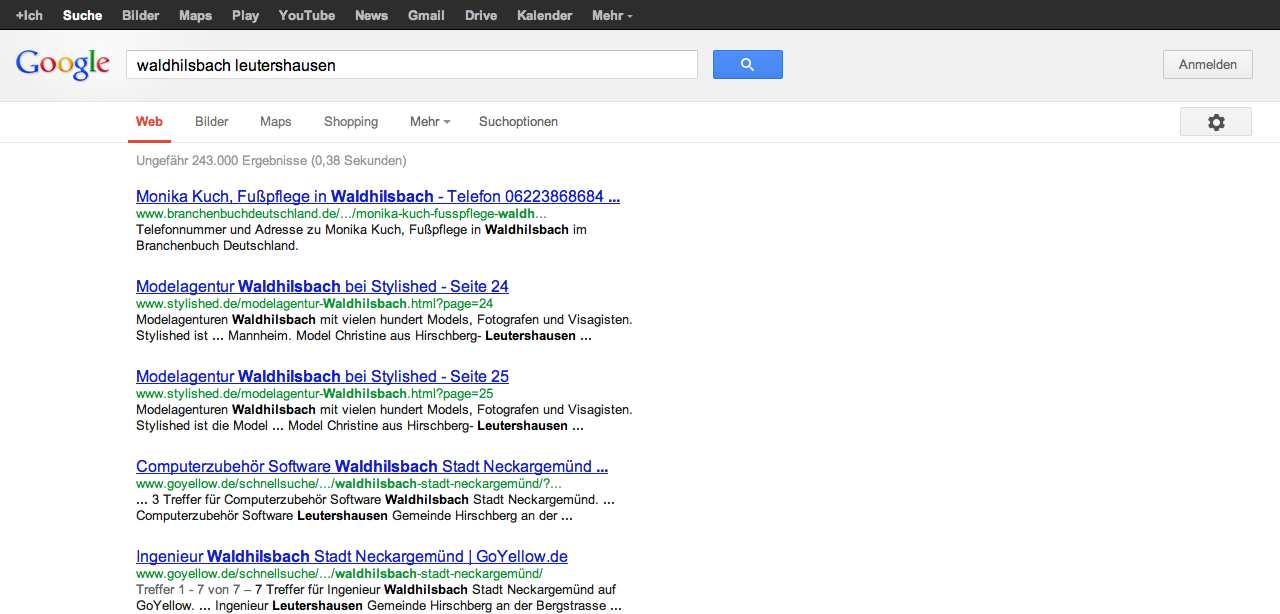Click the Anmelden sign-in button
Viewport: 1280px width, 614px height.
[1207, 65]
